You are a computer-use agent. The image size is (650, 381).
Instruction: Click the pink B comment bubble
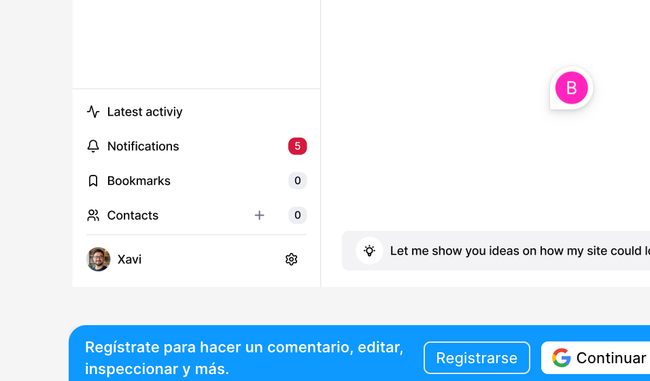click(571, 88)
